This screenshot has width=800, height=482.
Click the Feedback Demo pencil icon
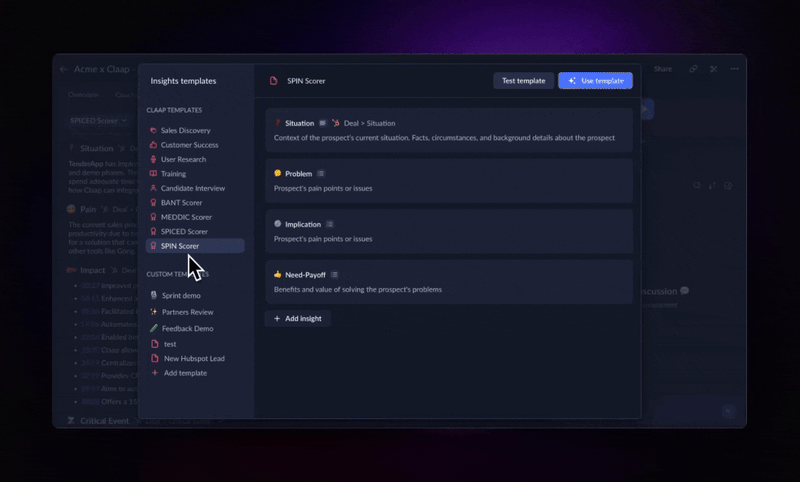point(154,328)
